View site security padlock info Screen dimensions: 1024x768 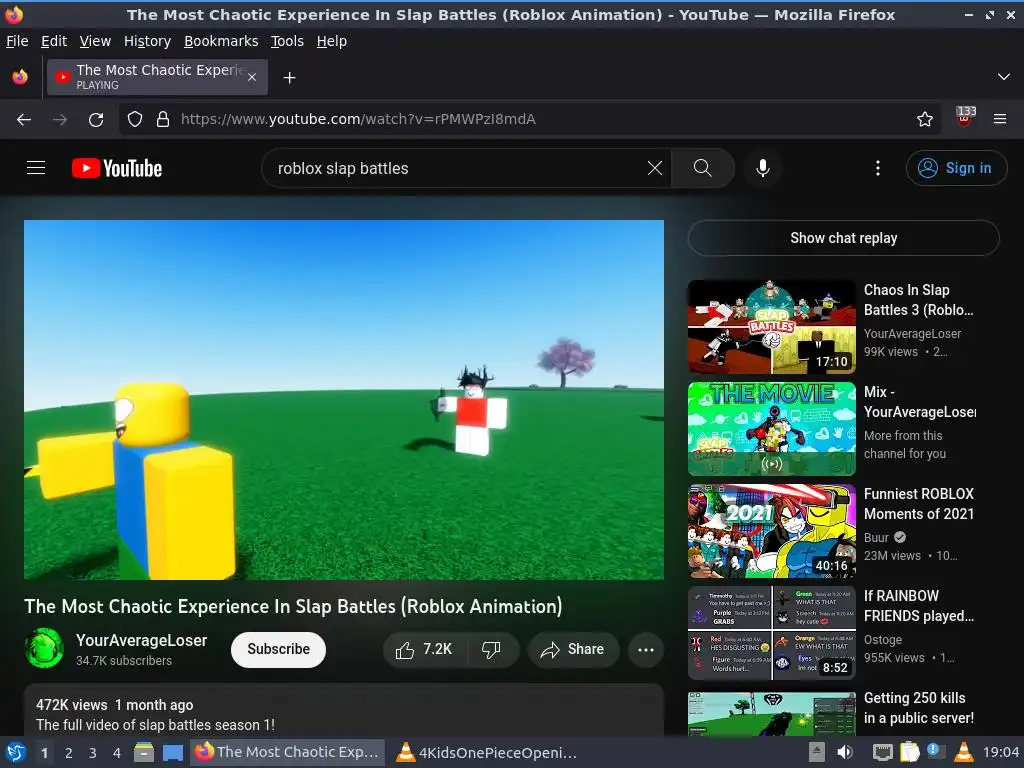tap(163, 119)
